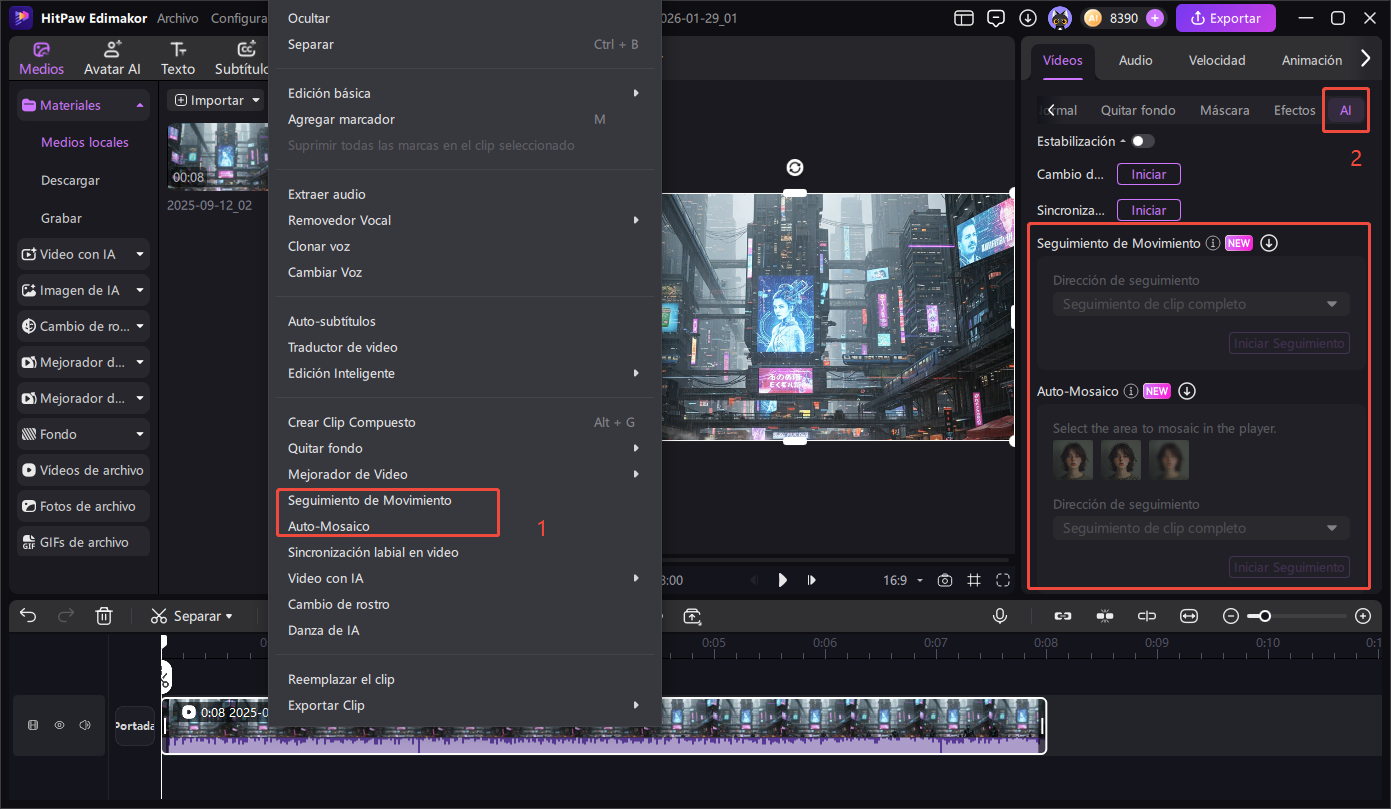
Task: Click the microphone voice-over icon
Action: (999, 616)
